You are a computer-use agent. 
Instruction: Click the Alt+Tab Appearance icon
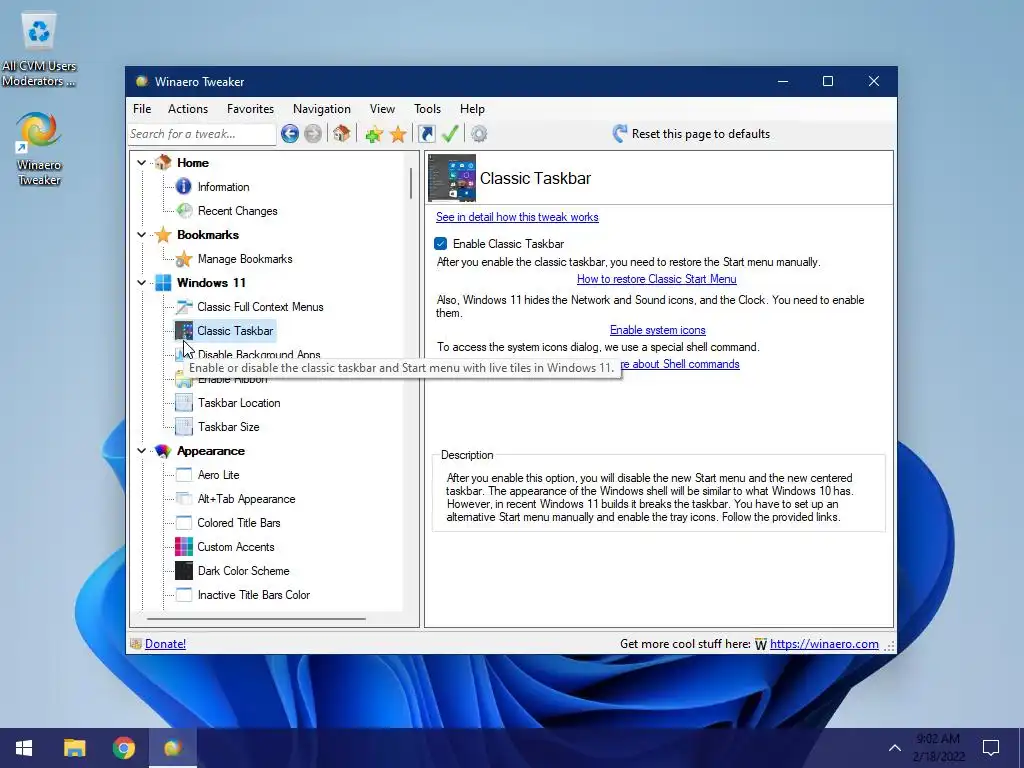pos(184,499)
